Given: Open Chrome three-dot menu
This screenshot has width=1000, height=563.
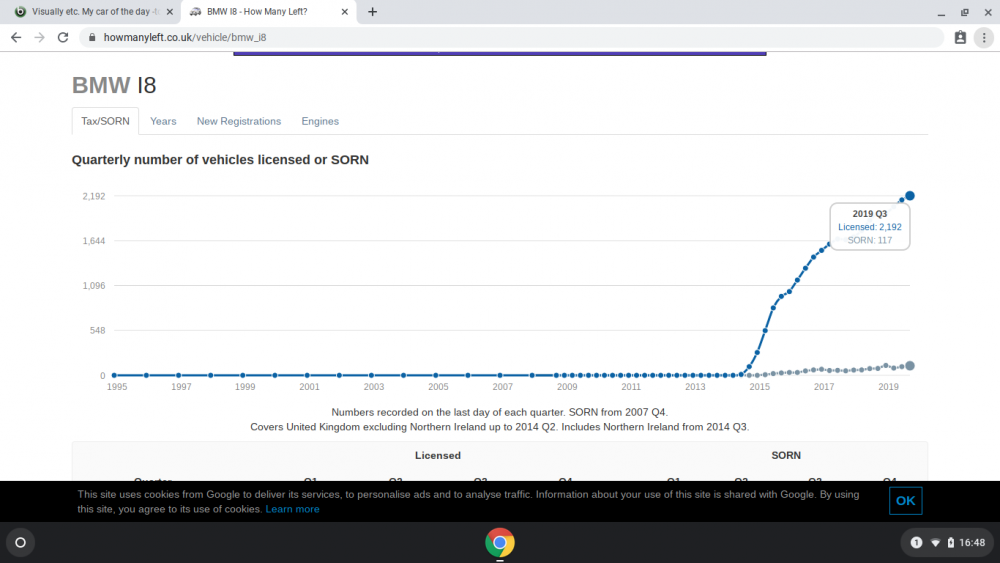Looking at the screenshot, I should tap(984, 38).
